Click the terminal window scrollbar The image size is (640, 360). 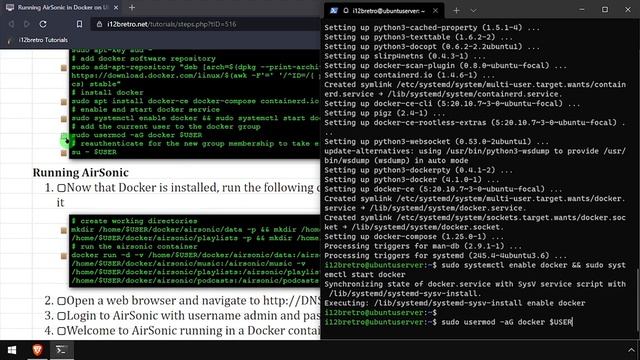tap(637, 300)
